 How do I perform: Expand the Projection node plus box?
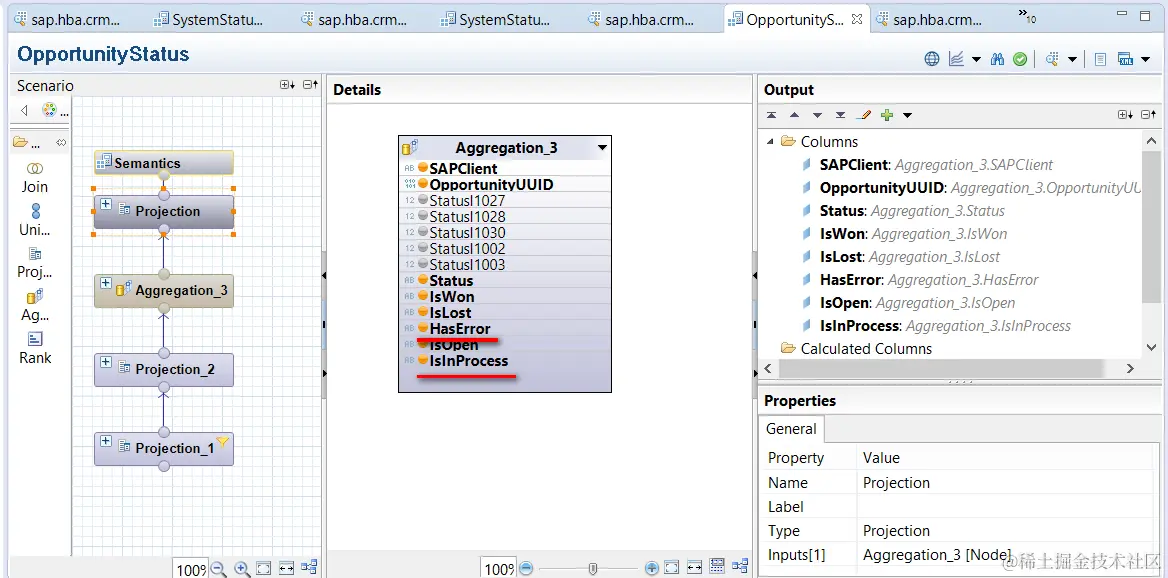(x=106, y=204)
